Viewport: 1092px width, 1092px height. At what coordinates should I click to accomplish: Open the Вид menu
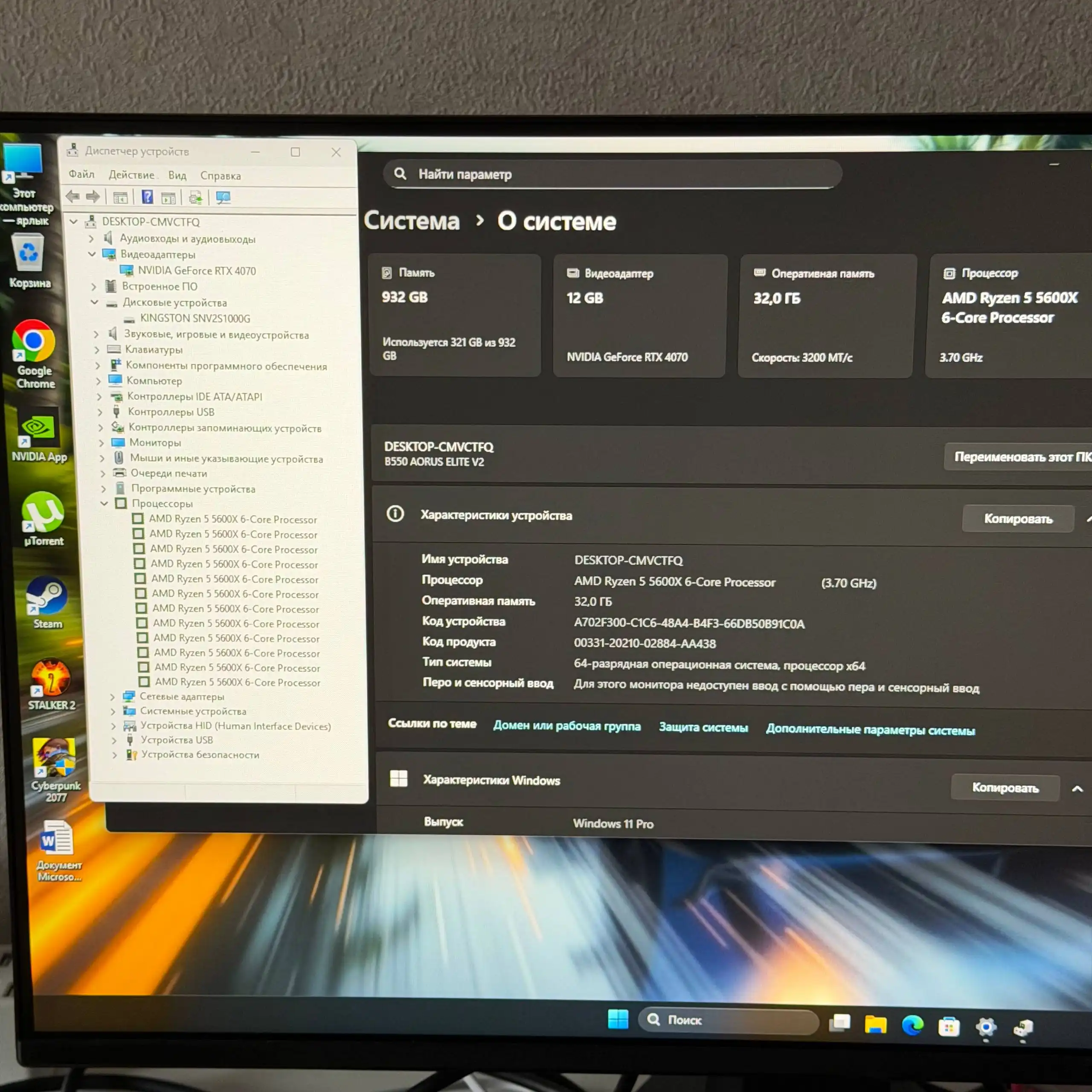pyautogui.click(x=177, y=176)
